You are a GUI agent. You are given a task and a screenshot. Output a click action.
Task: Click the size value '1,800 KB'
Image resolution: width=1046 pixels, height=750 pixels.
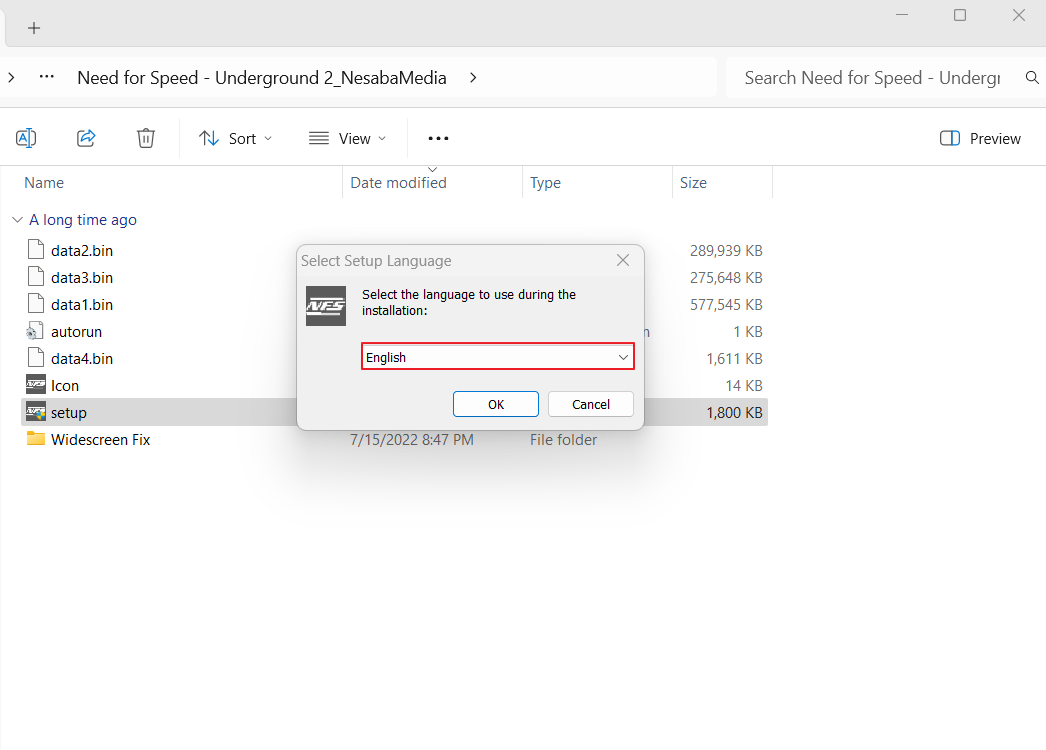click(x=734, y=413)
